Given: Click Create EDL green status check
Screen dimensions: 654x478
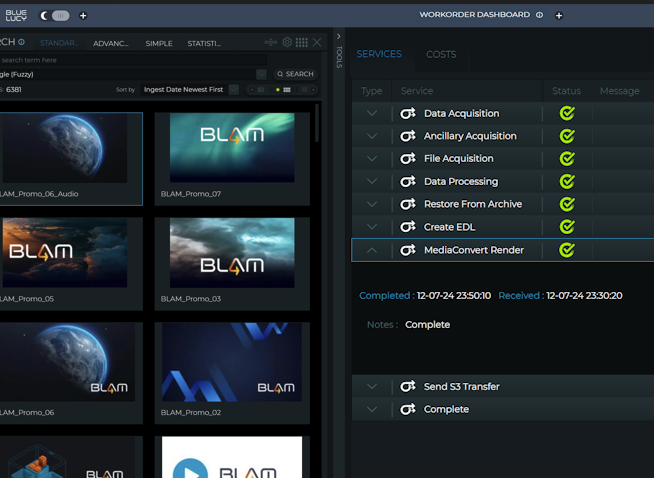Looking at the screenshot, I should point(567,226).
